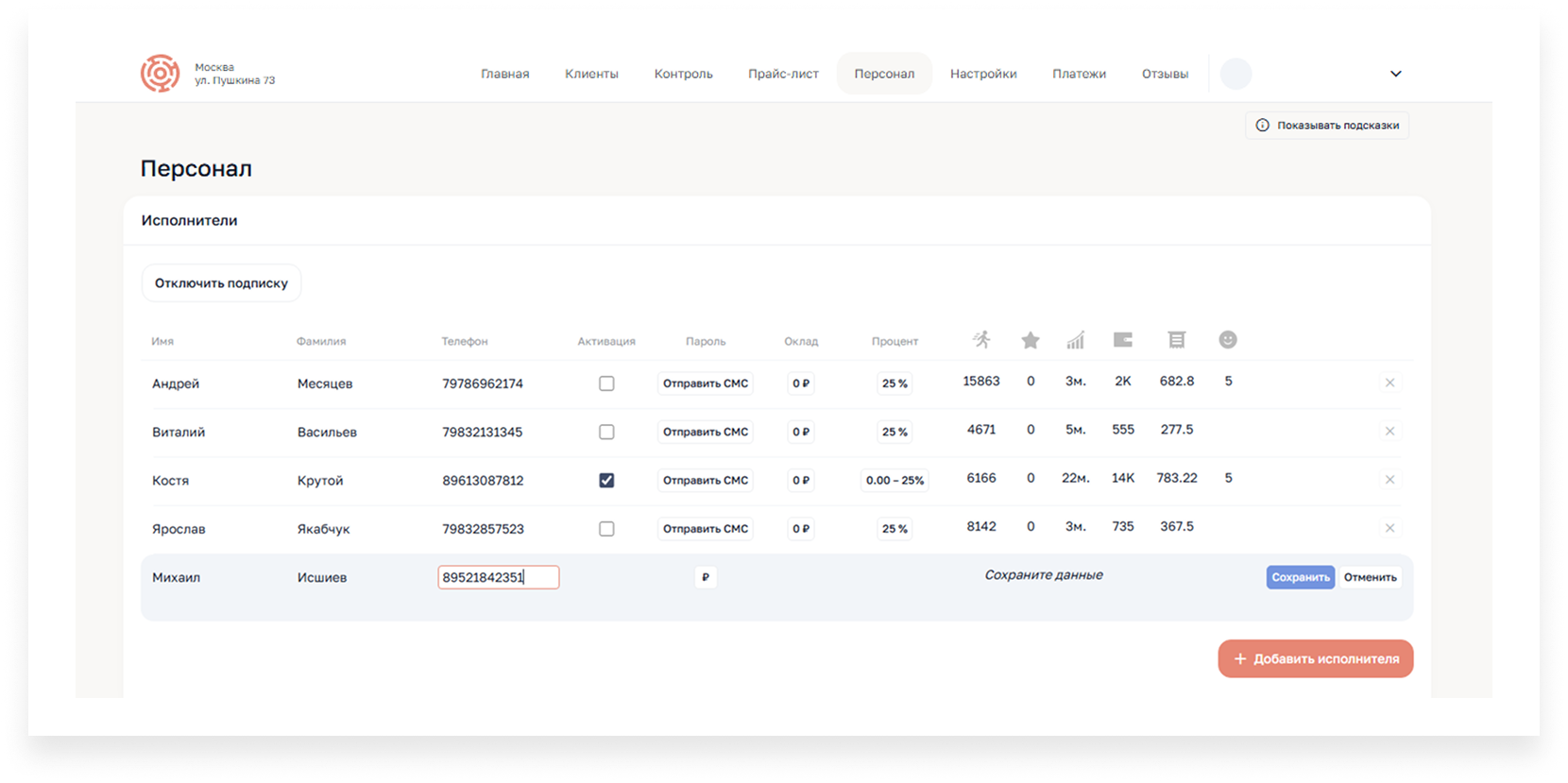1568x783 pixels.
Task: Uncheck activation for Костя Крутой
Action: coord(606,481)
